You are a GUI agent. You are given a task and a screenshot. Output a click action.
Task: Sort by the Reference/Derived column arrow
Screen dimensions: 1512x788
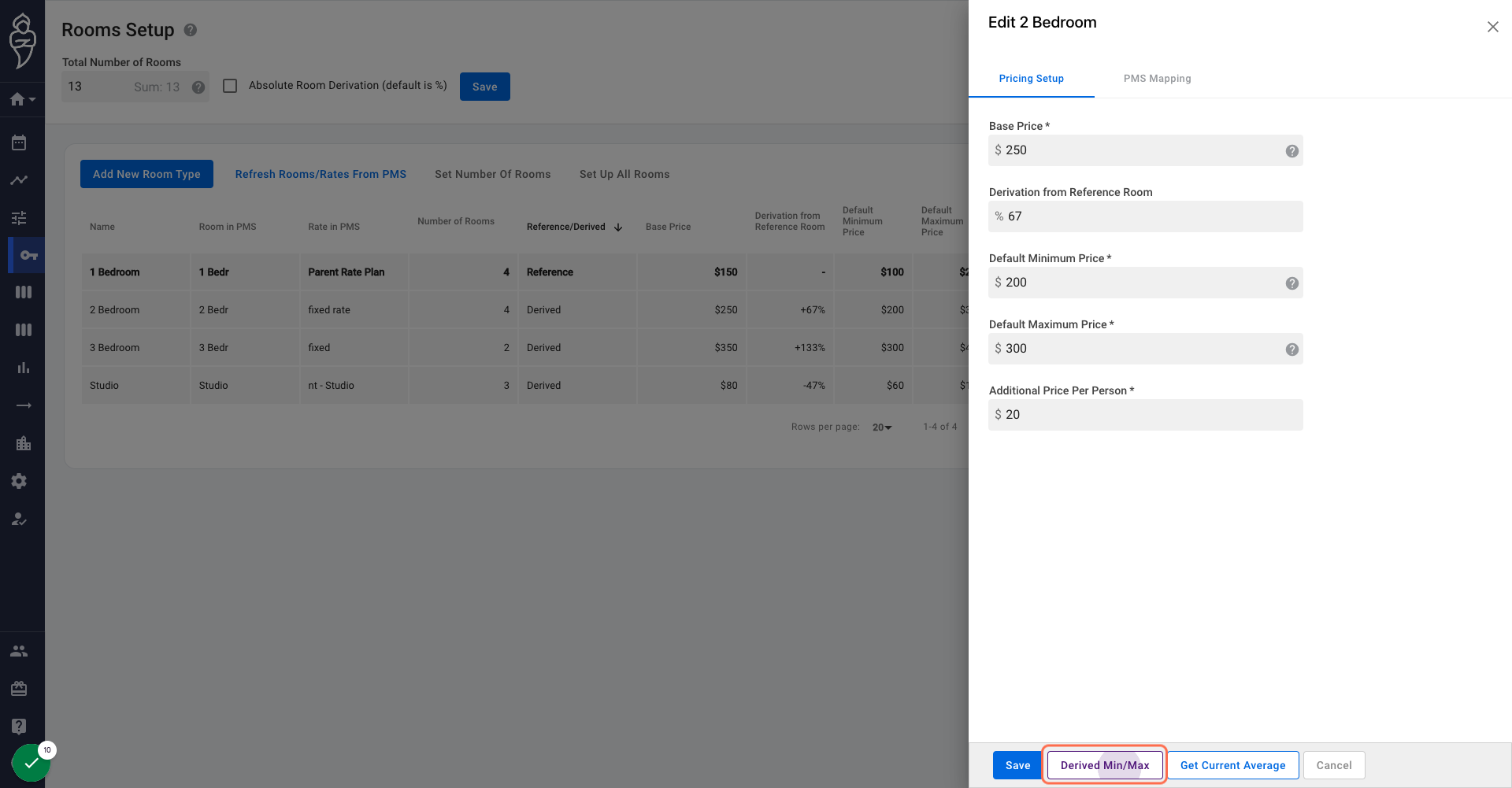618,228
